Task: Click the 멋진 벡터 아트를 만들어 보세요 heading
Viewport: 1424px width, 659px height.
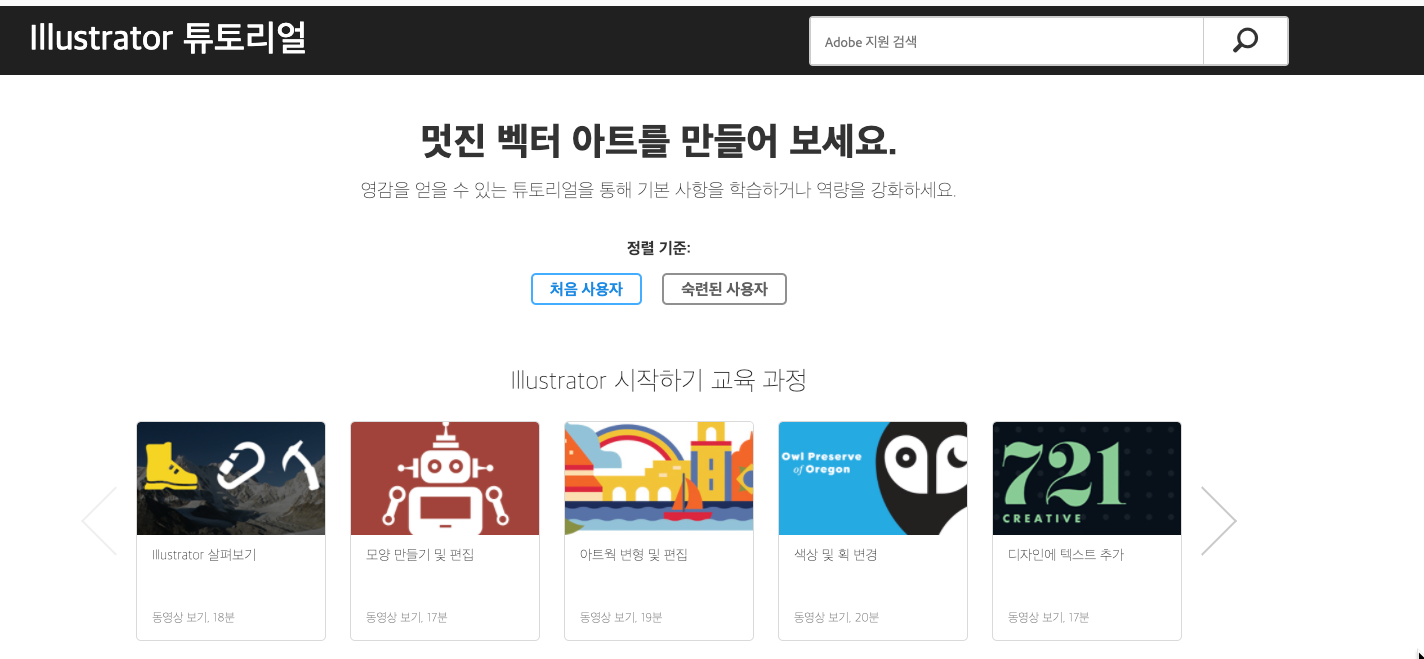Action: coord(658,141)
